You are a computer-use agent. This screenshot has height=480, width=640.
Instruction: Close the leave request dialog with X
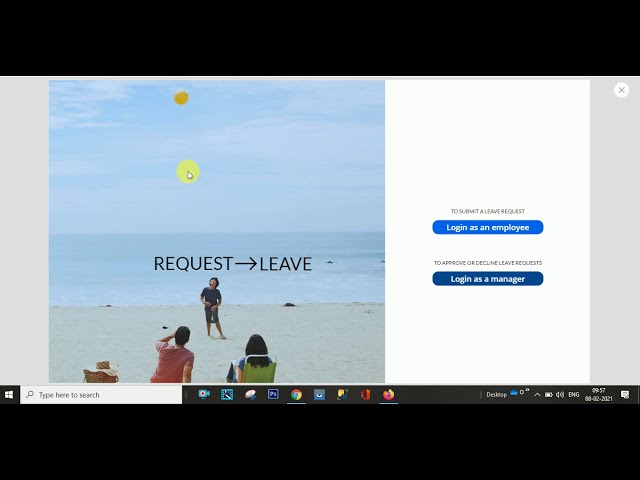point(622,90)
